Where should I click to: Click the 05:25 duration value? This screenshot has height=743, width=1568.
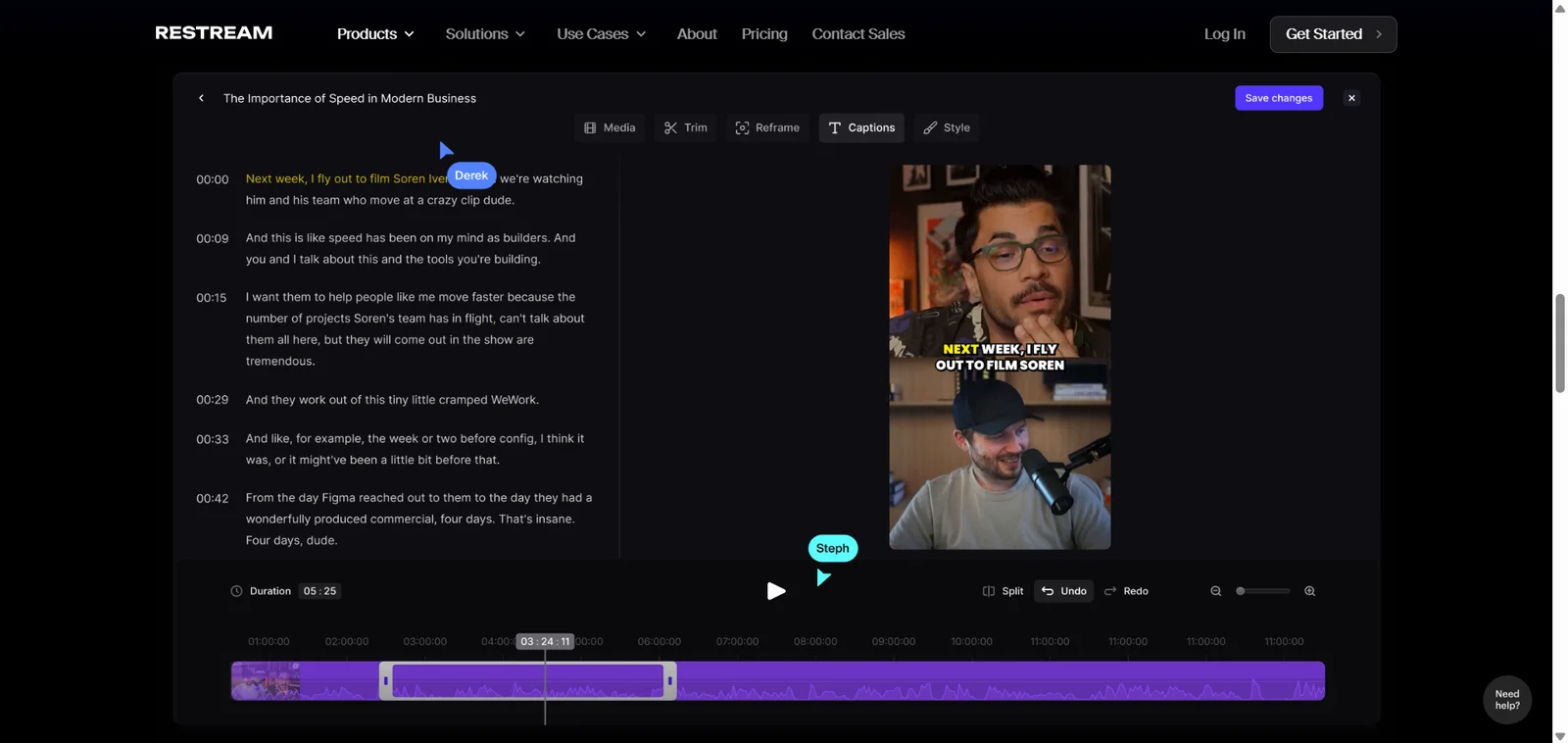coord(319,591)
